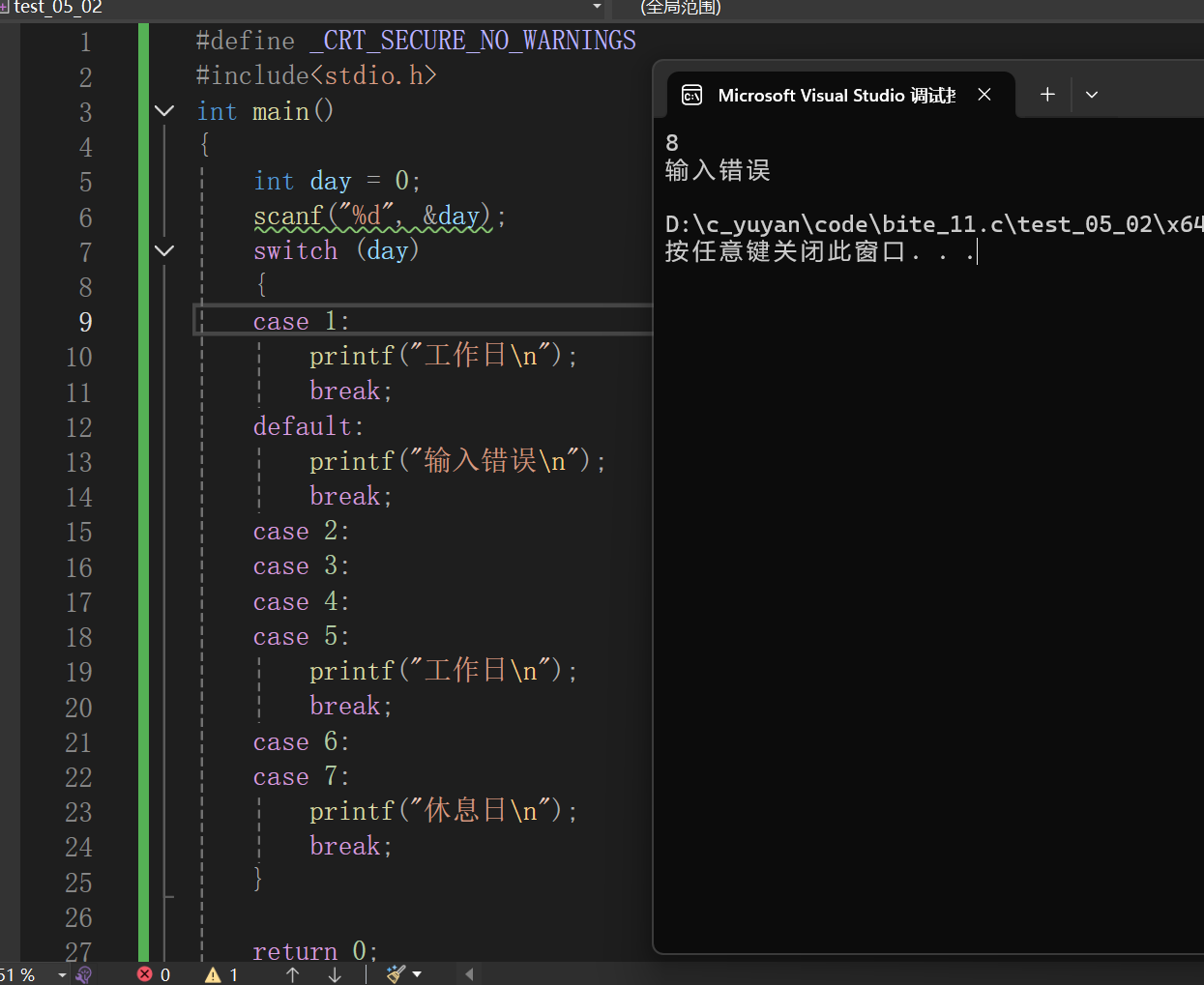Show the warnings count indicator

click(x=221, y=974)
